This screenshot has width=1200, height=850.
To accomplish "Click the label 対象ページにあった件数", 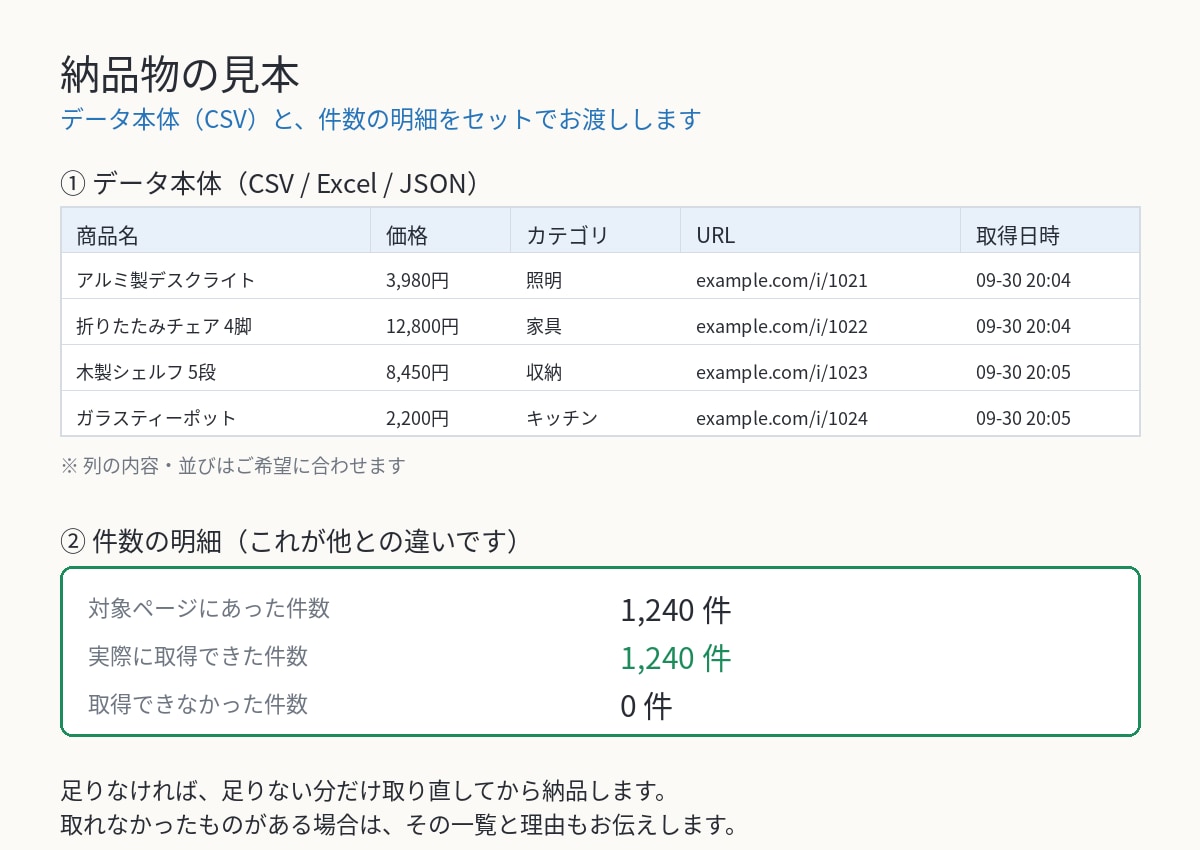I will click(209, 608).
